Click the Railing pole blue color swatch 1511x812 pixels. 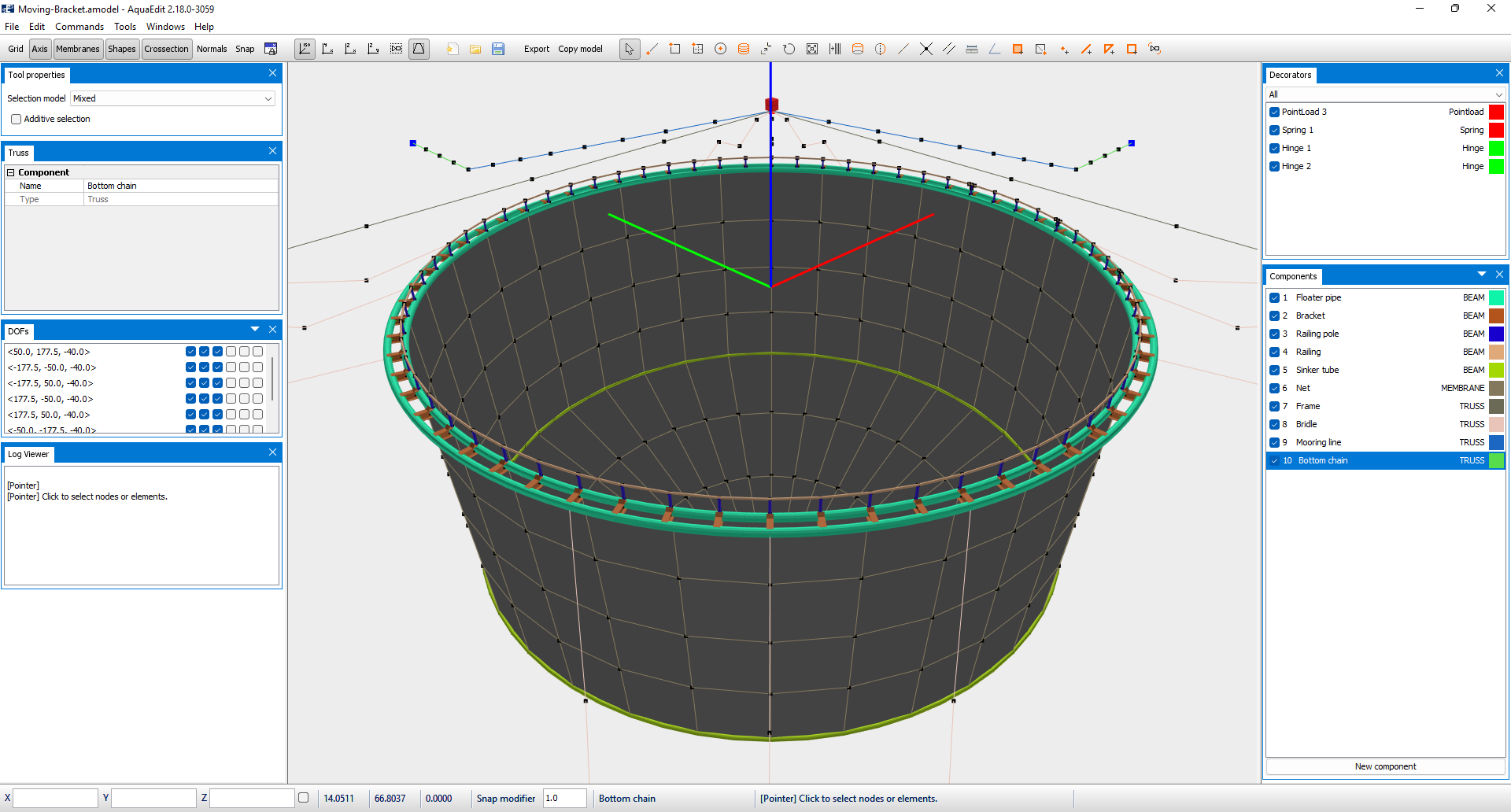(1496, 334)
